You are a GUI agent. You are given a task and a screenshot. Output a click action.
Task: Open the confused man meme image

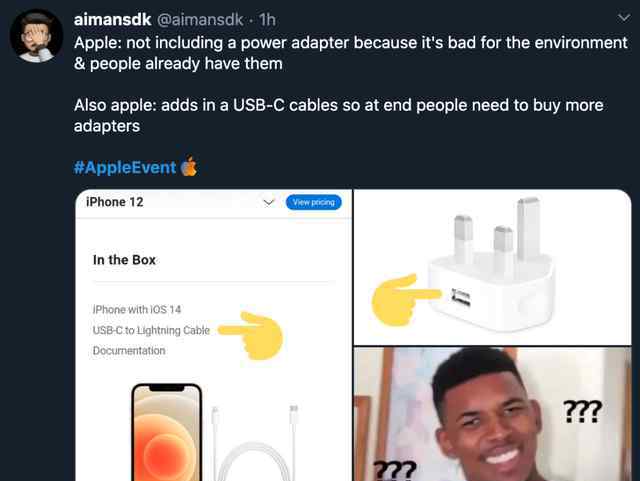coord(492,414)
